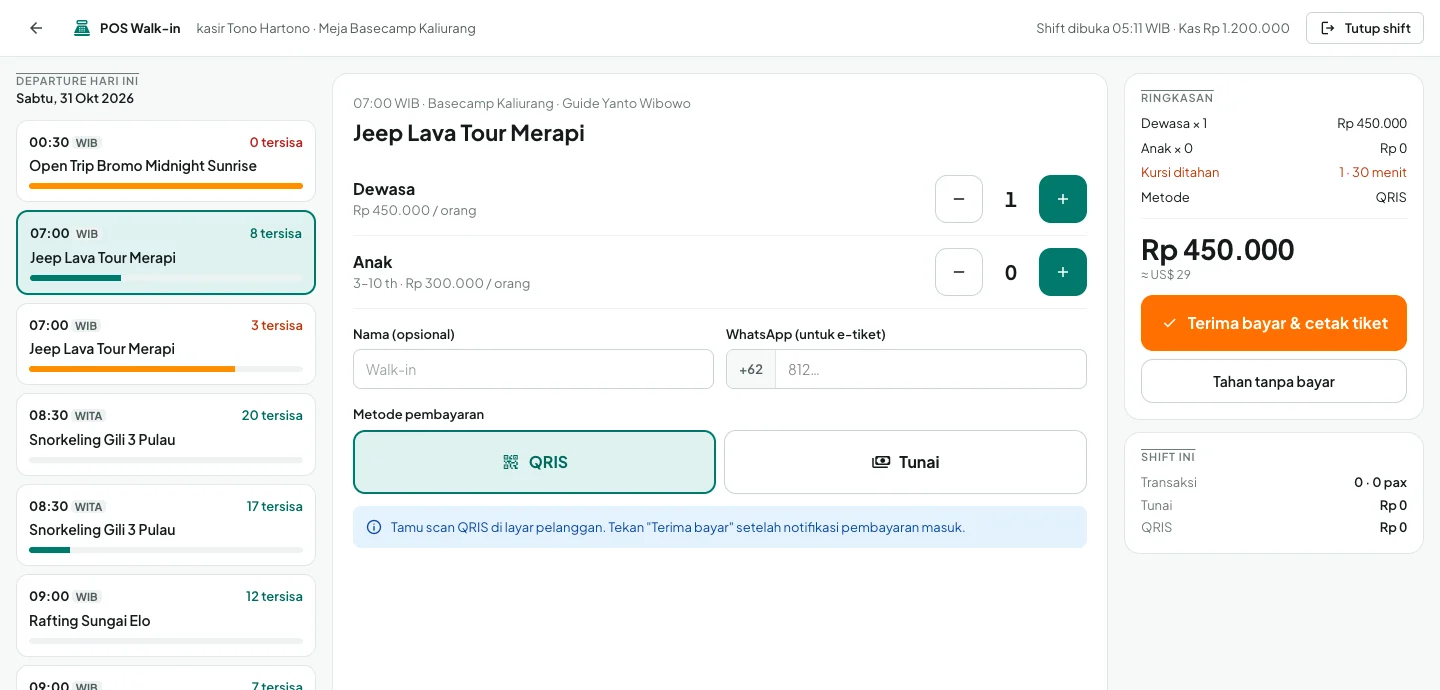Select Jeep Lava Tour Merapi with 3 tersisa
The height and width of the screenshot is (690, 1440).
(166, 344)
